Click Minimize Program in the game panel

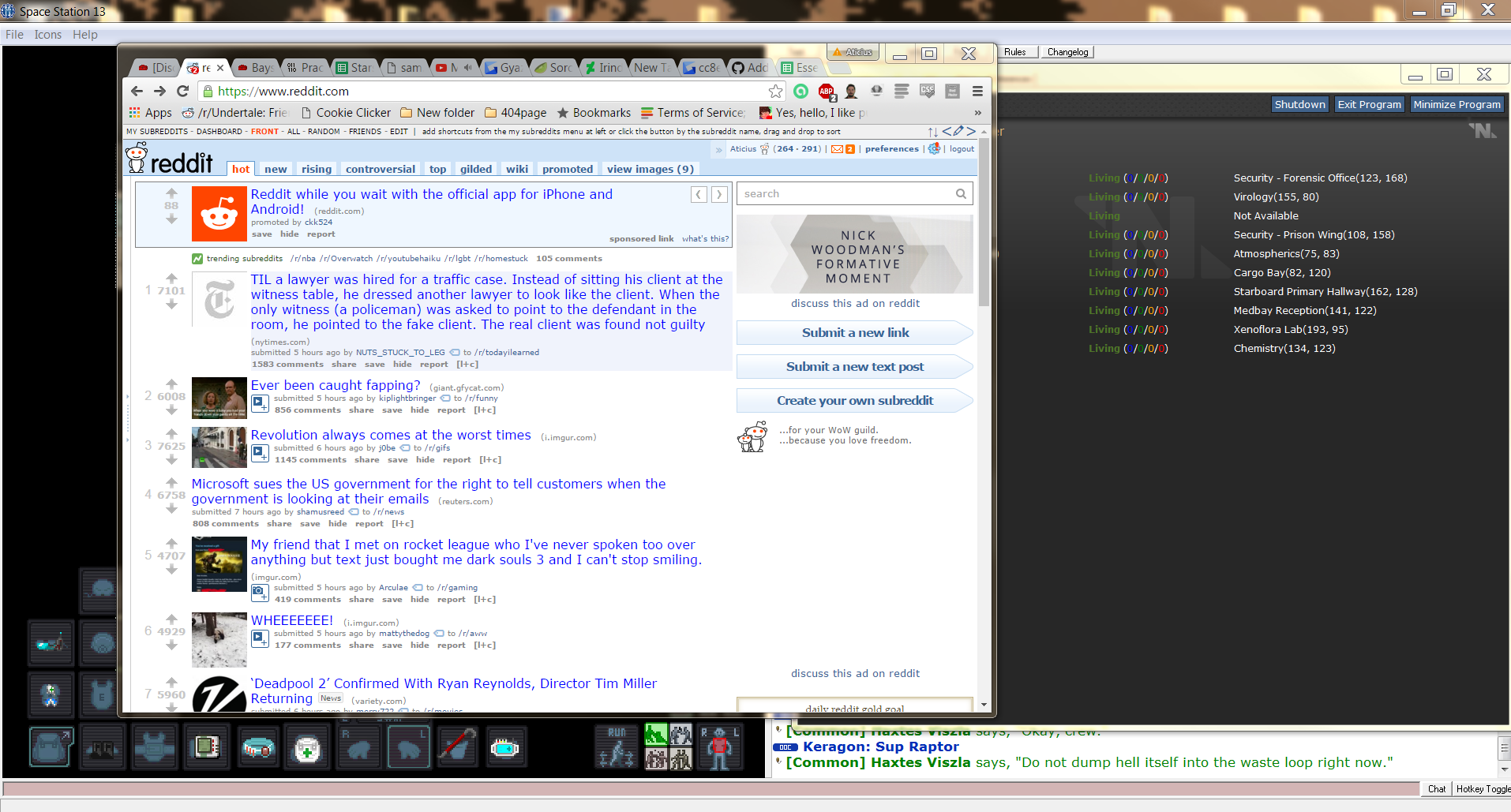1457,104
